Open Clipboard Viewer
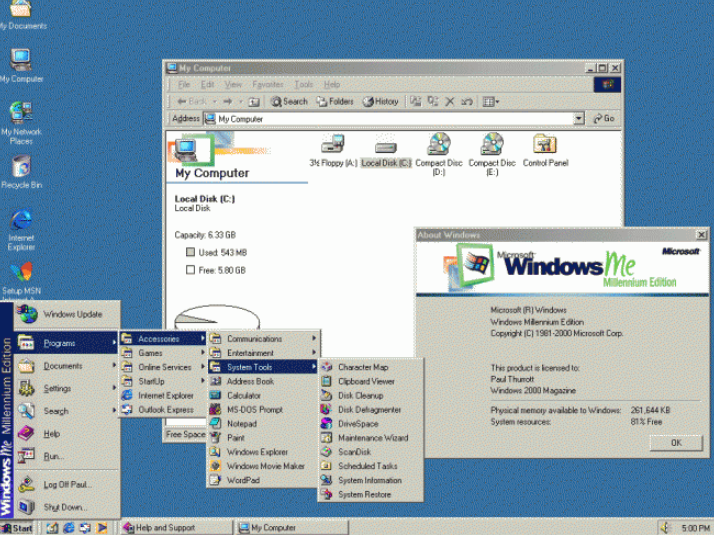The image size is (714, 535). coord(371,381)
